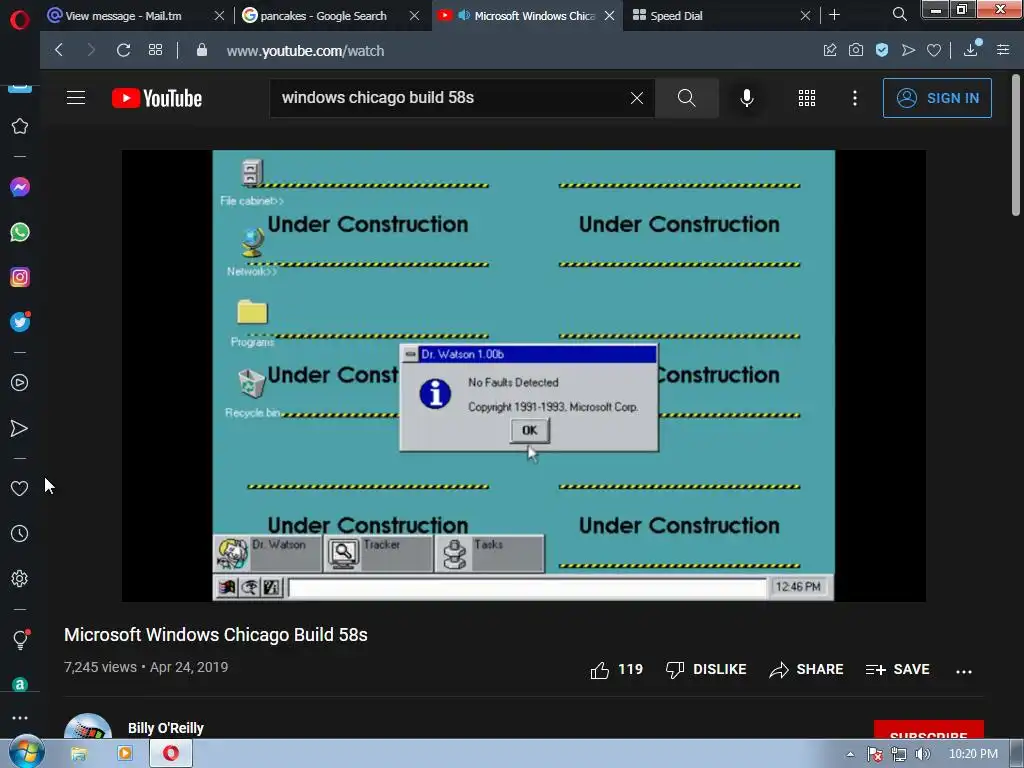Click the SIGN IN button

pos(937,98)
